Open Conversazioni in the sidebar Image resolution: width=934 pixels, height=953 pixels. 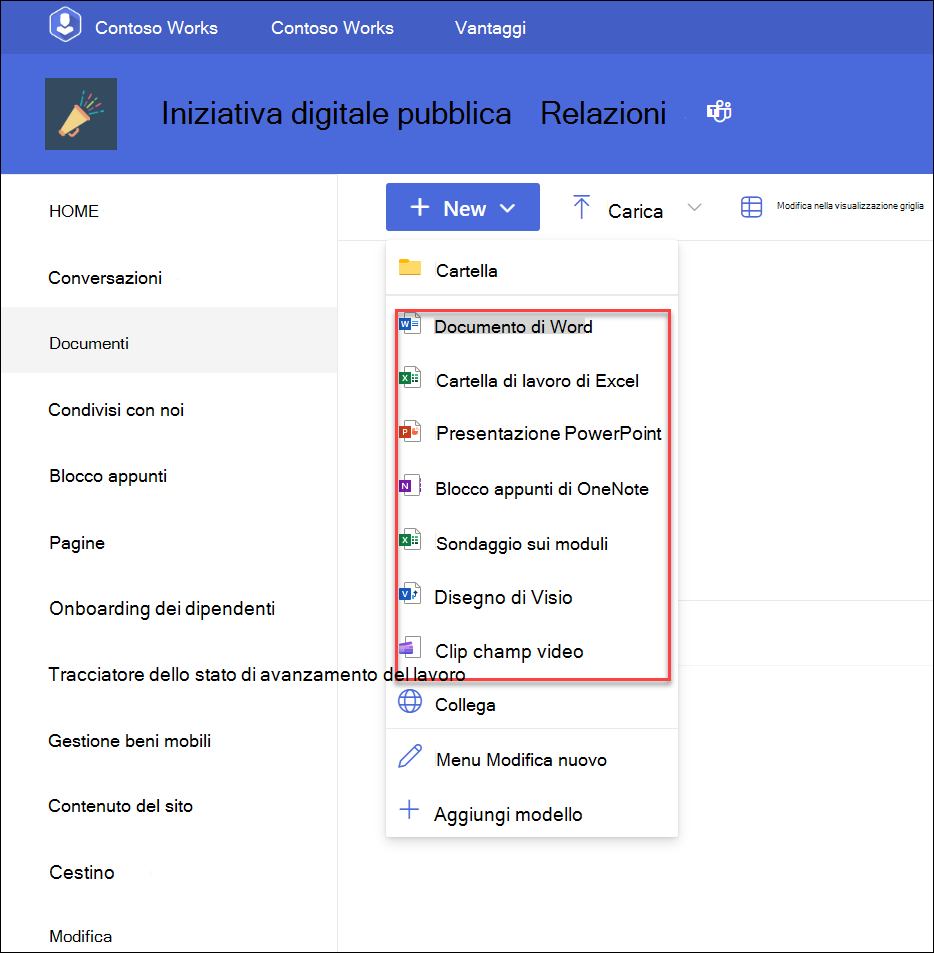point(105,278)
